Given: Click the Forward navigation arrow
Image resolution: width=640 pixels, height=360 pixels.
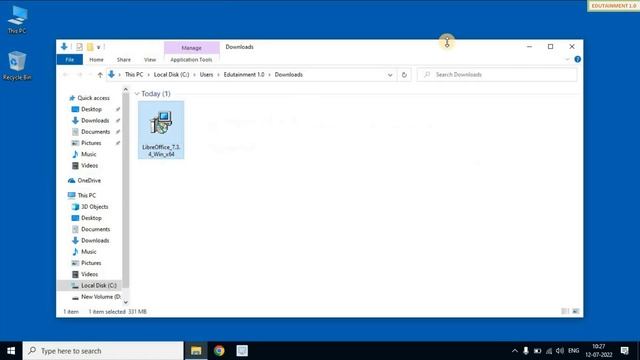Looking at the screenshot, I should (80, 75).
